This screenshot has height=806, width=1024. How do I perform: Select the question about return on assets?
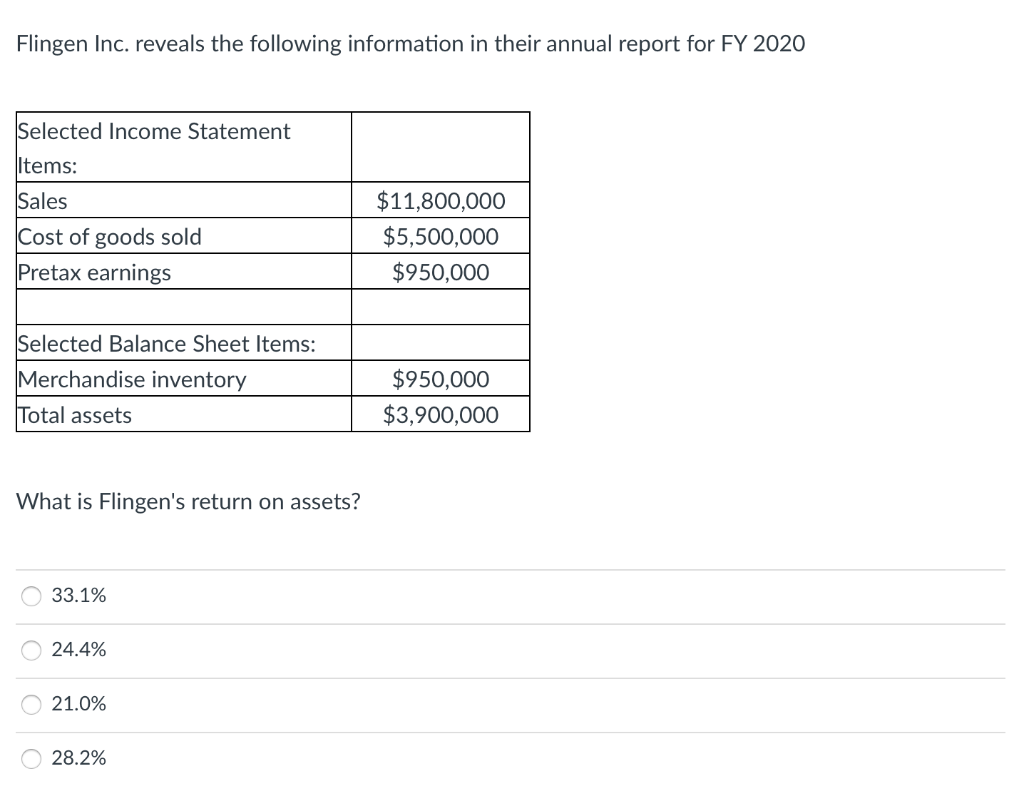pyautogui.click(x=188, y=501)
